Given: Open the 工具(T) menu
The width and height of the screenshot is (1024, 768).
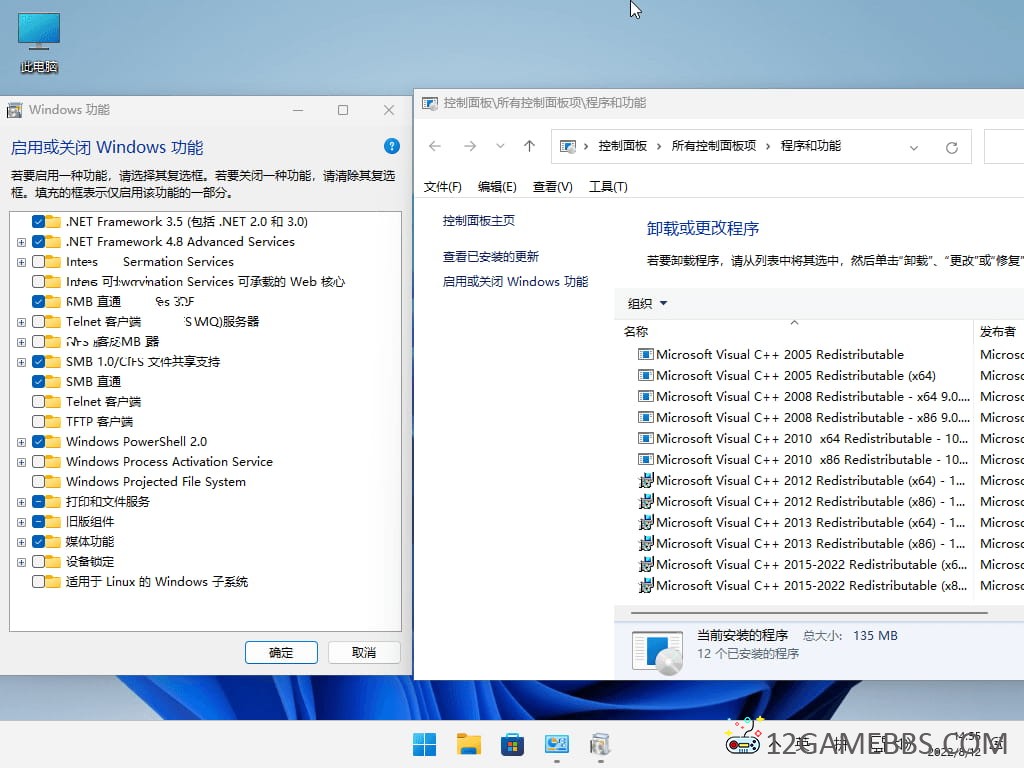Looking at the screenshot, I should [608, 187].
